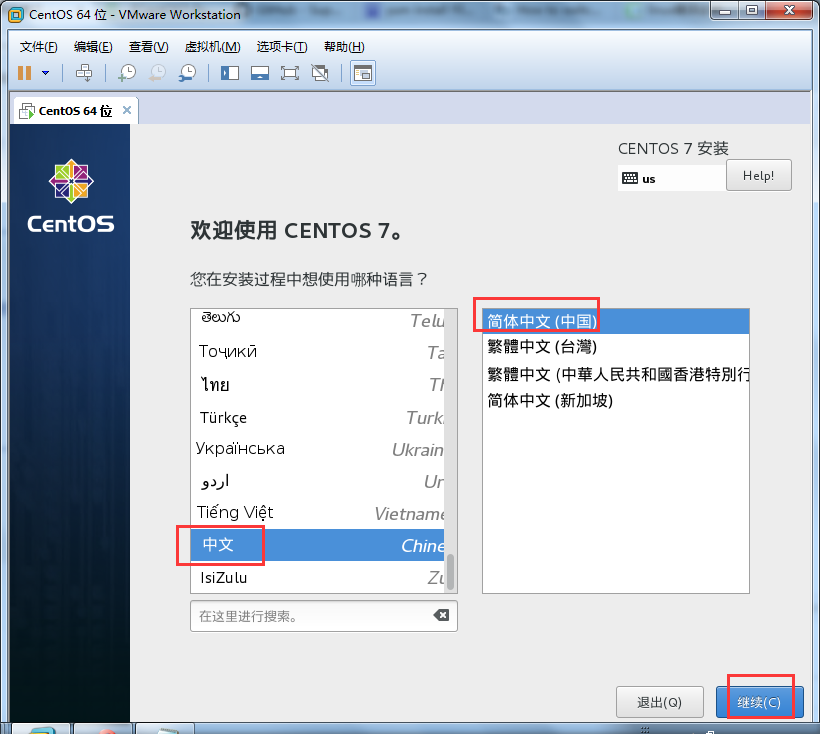Choose 繁體中文 (中華人民共和國香港特別行政區) locale
The height and width of the screenshot is (734, 820).
[x=616, y=374]
